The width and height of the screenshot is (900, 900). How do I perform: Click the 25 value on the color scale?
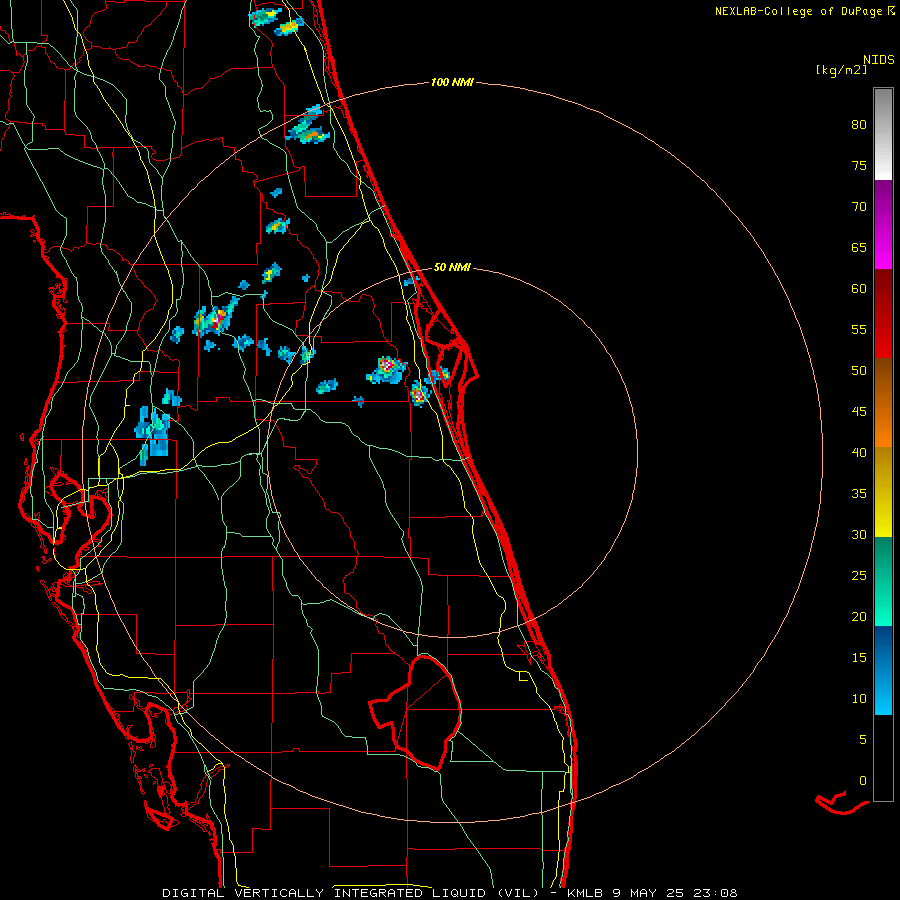pos(859,576)
